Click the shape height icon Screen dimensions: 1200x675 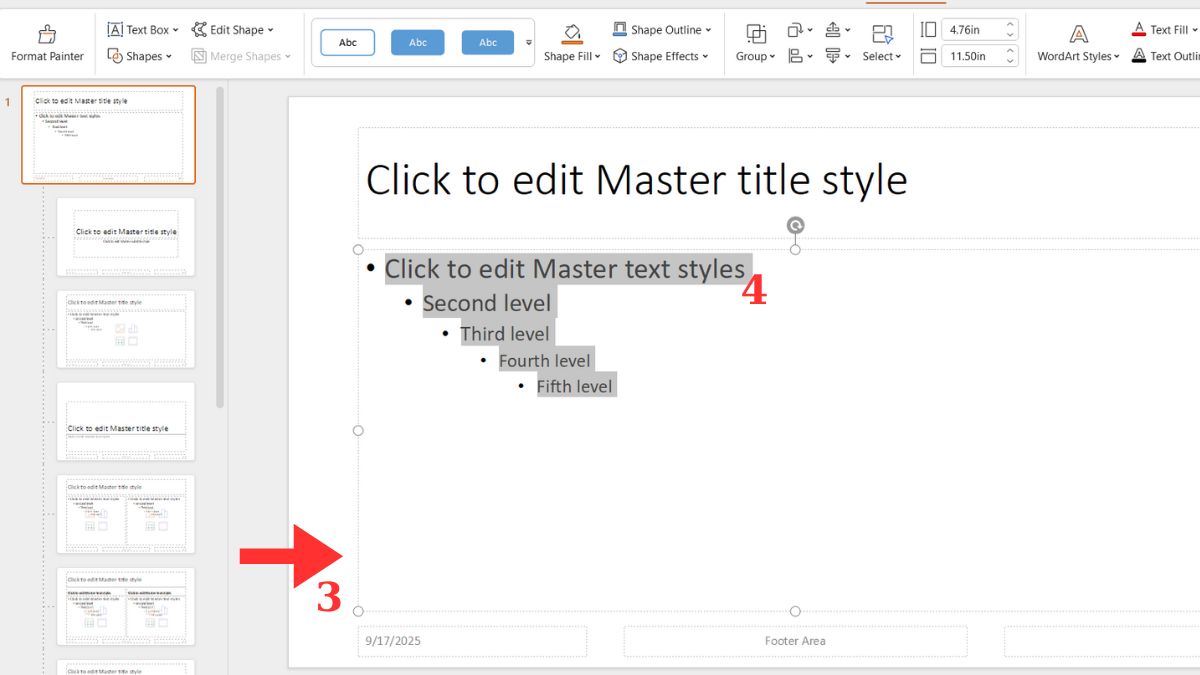(x=929, y=30)
